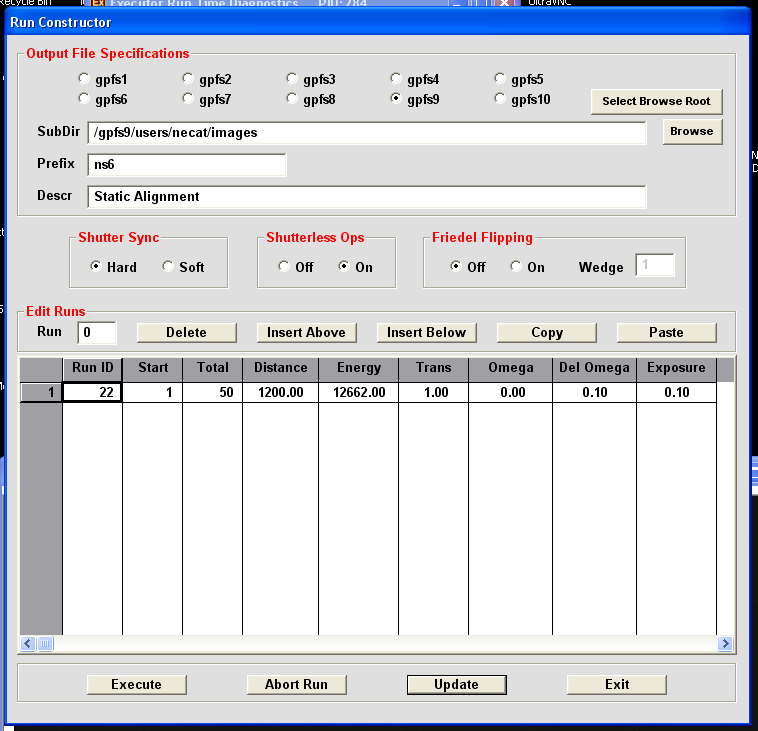The width and height of the screenshot is (758, 731).
Task: Click into the SubDir path field
Action: (x=366, y=133)
